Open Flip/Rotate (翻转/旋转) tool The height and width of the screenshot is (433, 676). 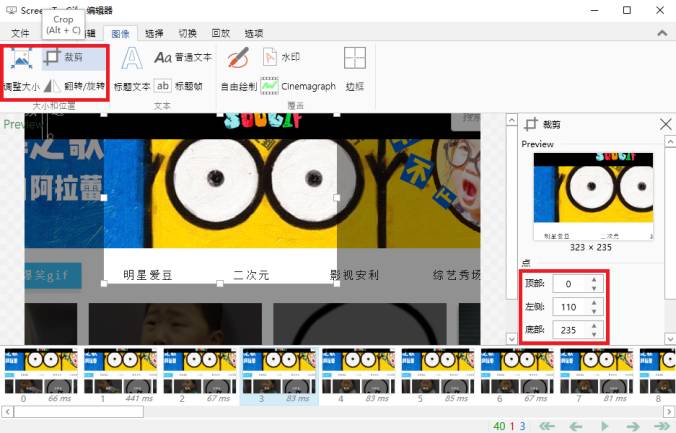click(74, 86)
